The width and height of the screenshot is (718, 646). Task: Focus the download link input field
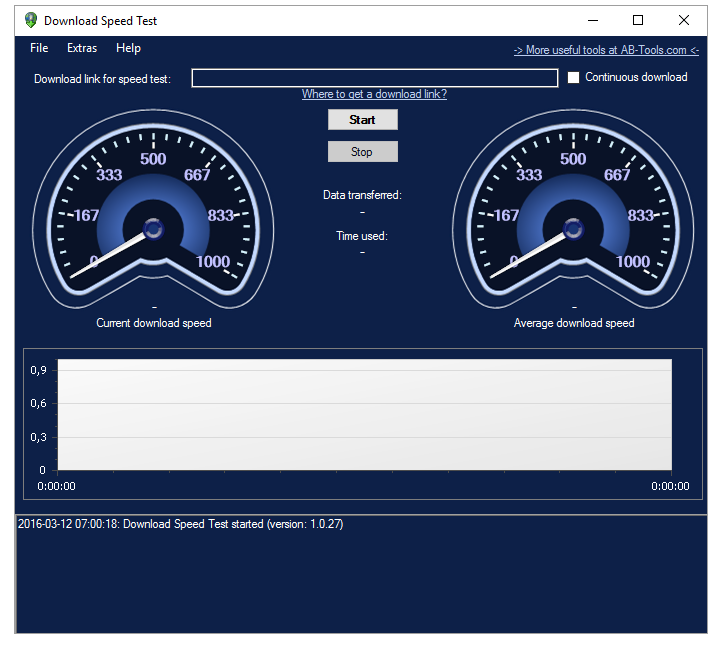tap(375, 78)
